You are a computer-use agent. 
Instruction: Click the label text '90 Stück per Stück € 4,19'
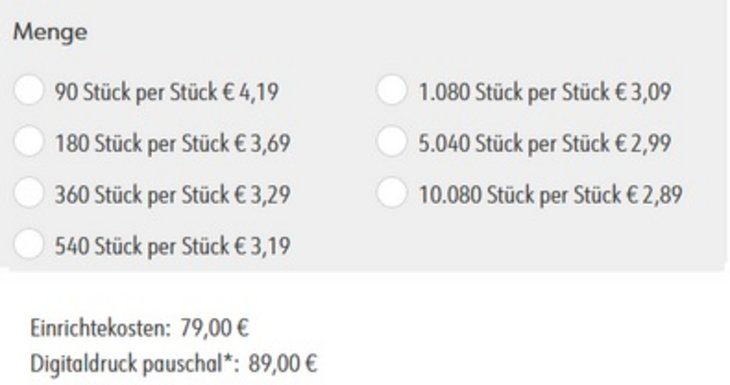coord(167,92)
